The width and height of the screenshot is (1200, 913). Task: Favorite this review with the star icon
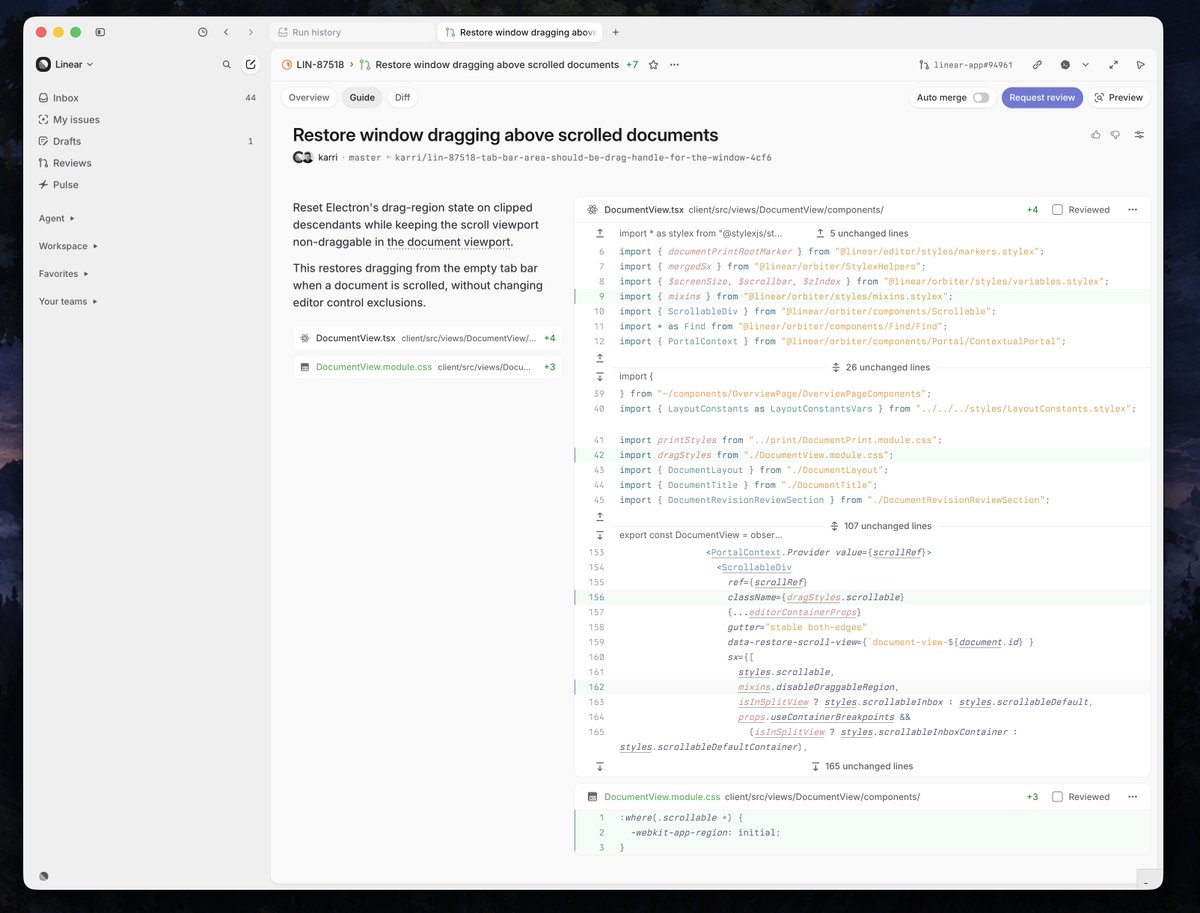pyautogui.click(x=653, y=65)
